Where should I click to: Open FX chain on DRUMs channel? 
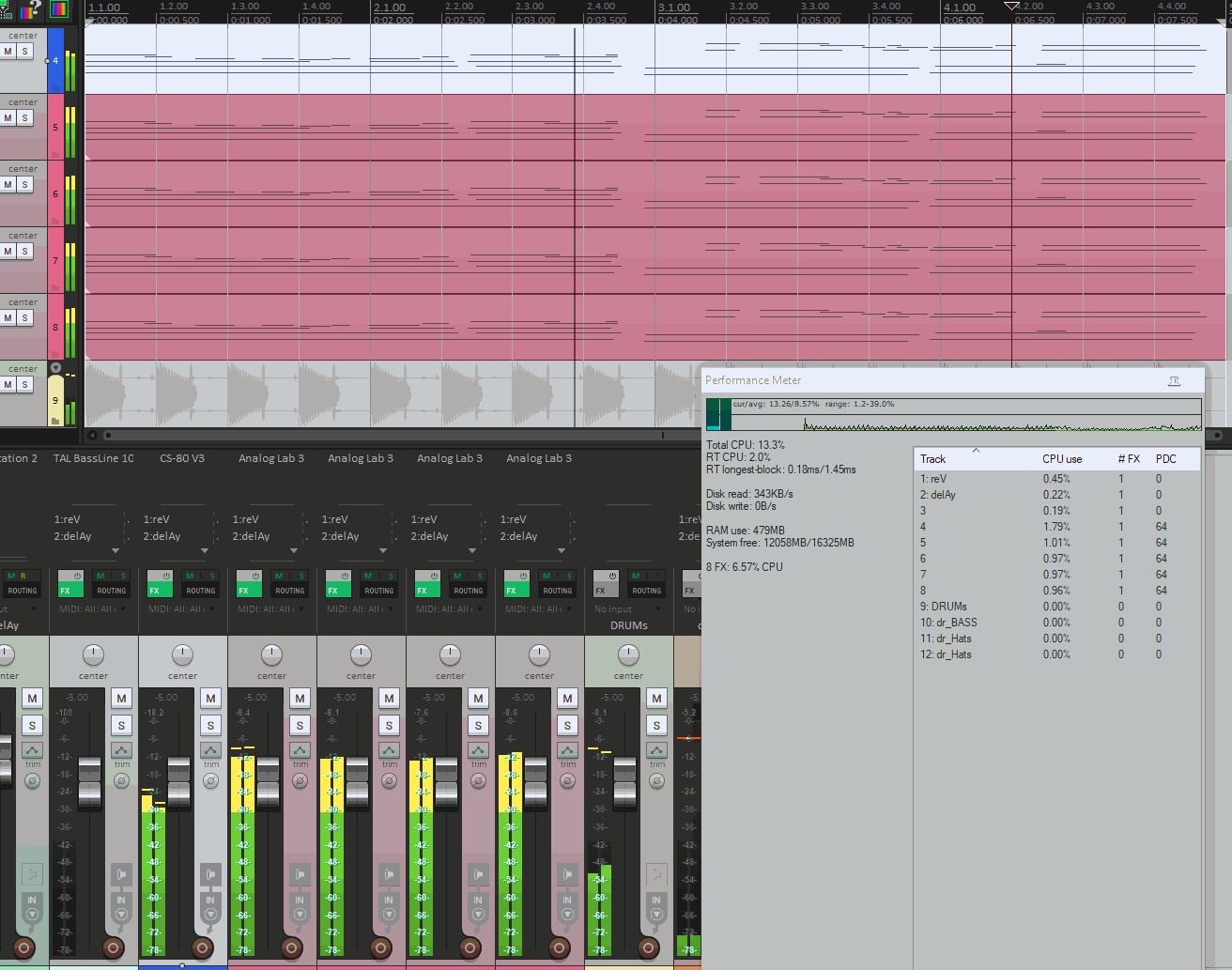click(601, 591)
